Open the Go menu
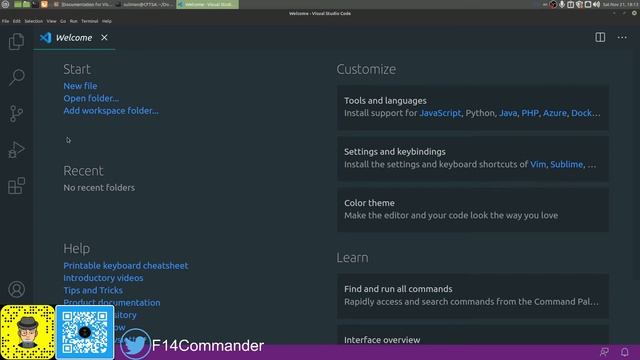This screenshot has width=640, height=360. 63,21
